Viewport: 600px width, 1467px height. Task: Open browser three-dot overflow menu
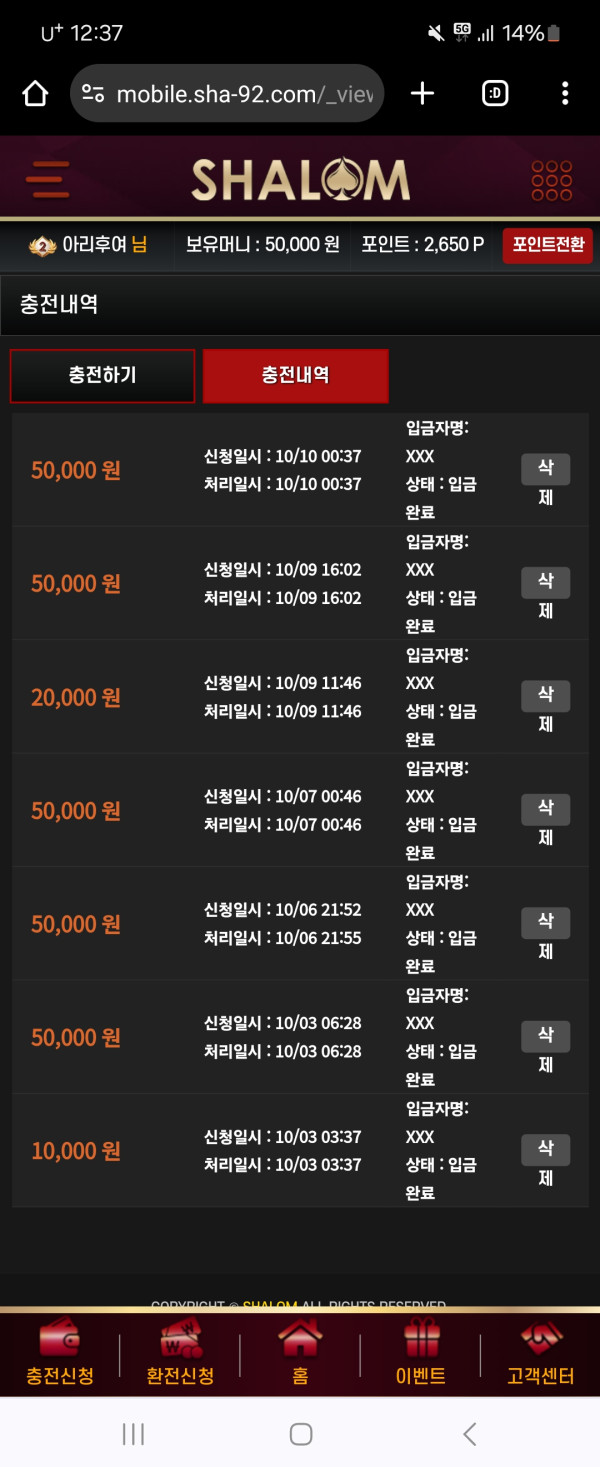click(x=565, y=94)
